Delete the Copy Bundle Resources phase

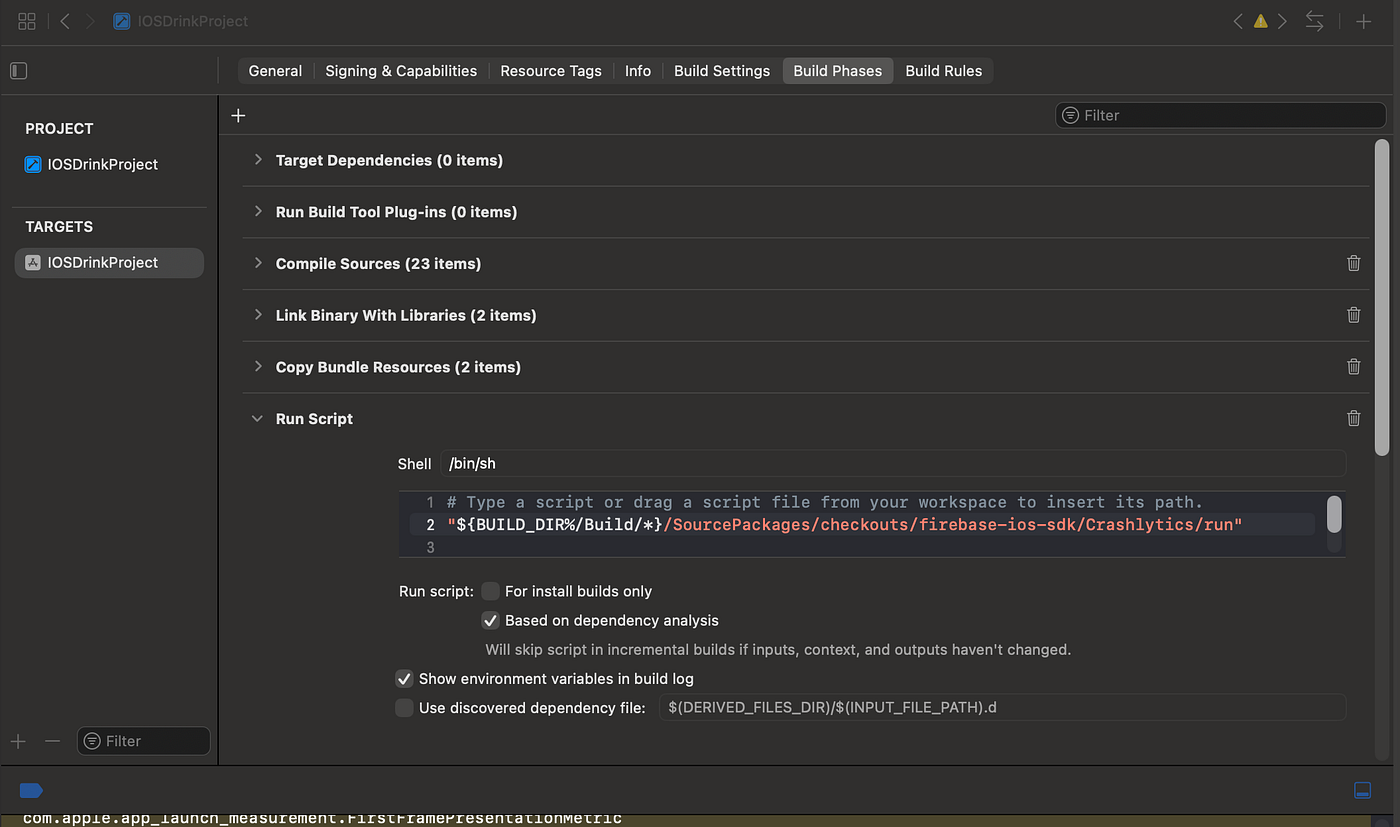pyautogui.click(x=1354, y=367)
